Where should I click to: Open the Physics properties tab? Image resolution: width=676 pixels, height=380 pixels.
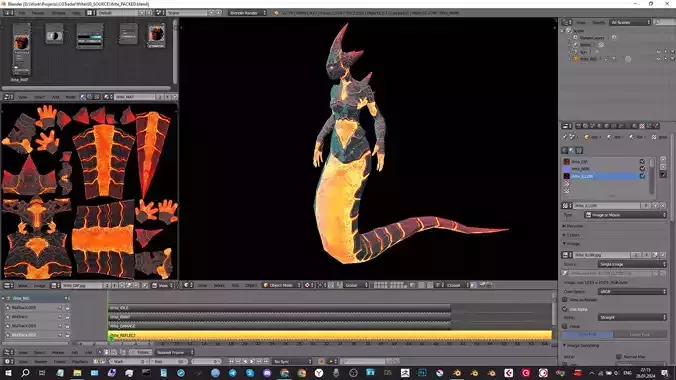(x=656, y=126)
